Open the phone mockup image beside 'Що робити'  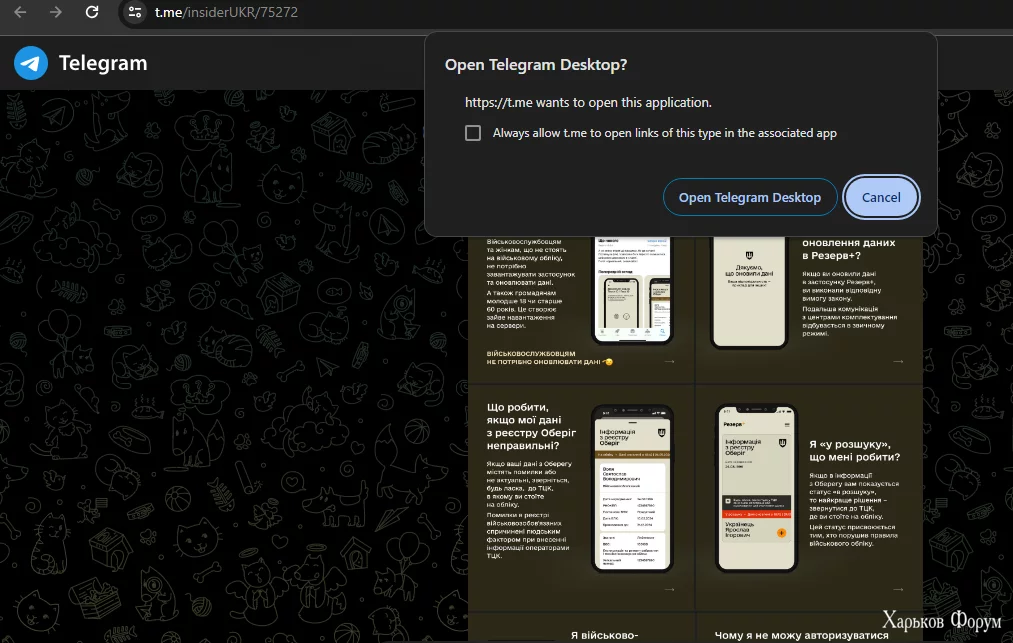click(632, 489)
